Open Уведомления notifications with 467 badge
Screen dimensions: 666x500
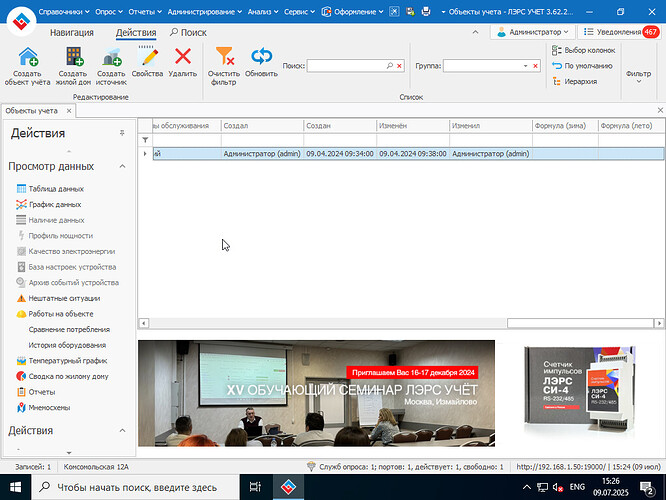pos(621,32)
